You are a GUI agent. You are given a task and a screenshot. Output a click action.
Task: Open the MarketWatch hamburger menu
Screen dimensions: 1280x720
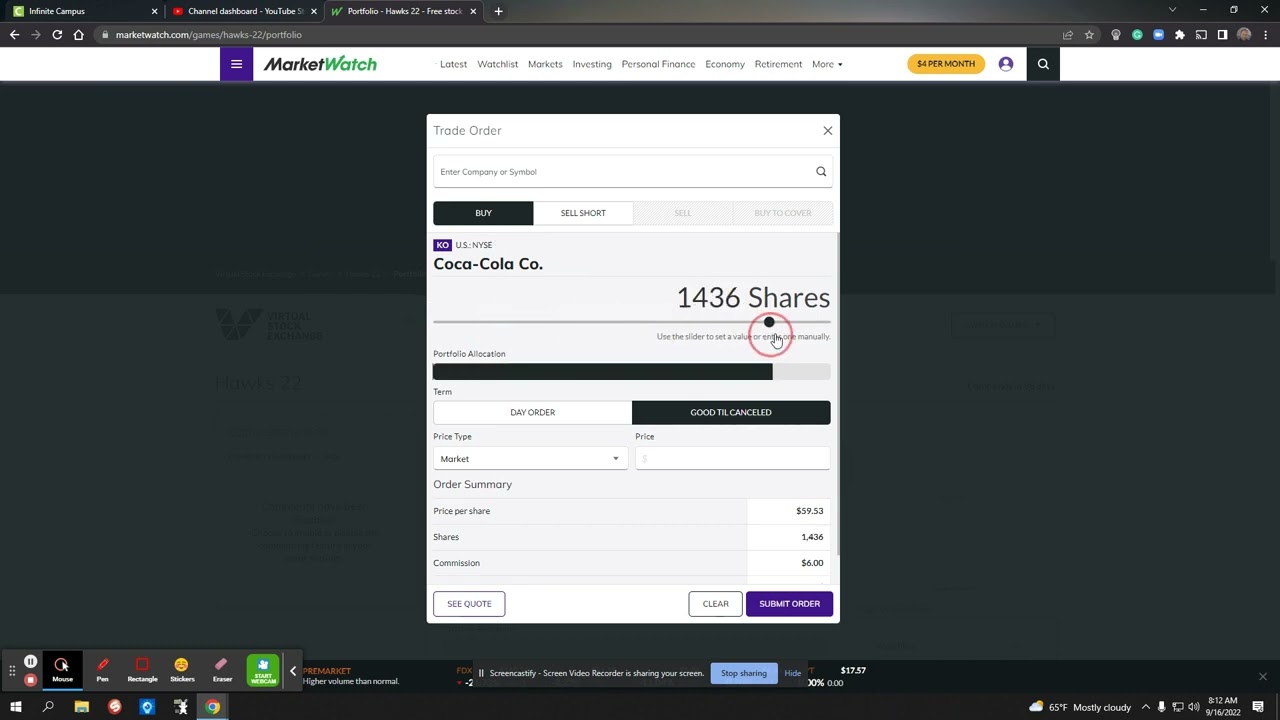point(236,64)
